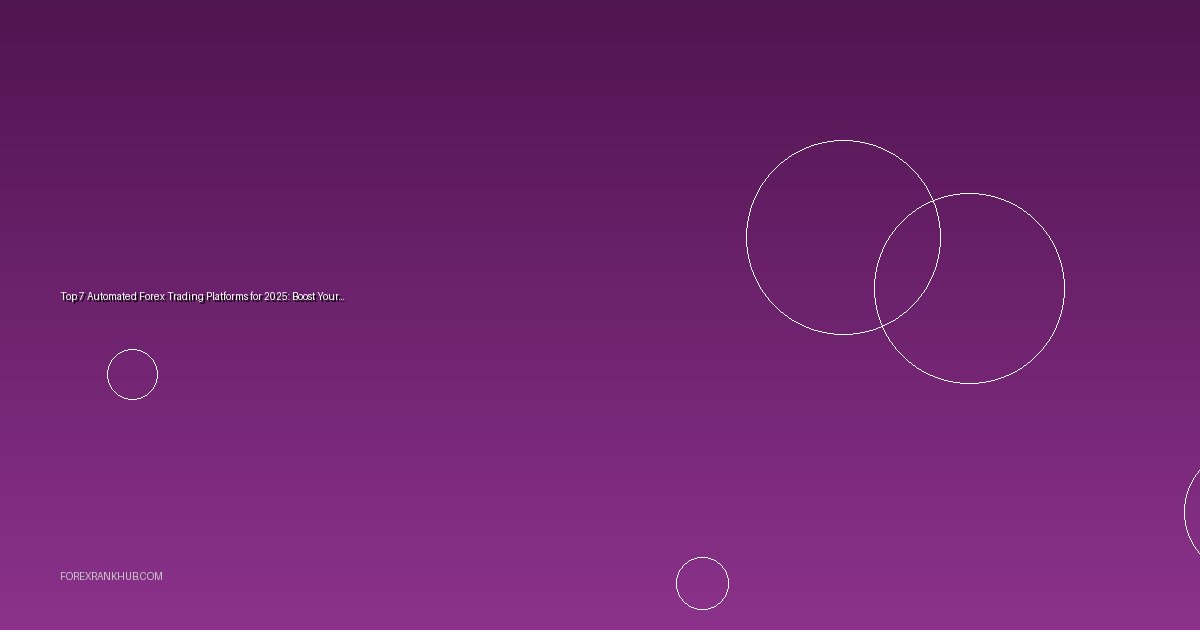Click "Top 7" at the headline start
1200x630 pixels.
click(x=72, y=297)
